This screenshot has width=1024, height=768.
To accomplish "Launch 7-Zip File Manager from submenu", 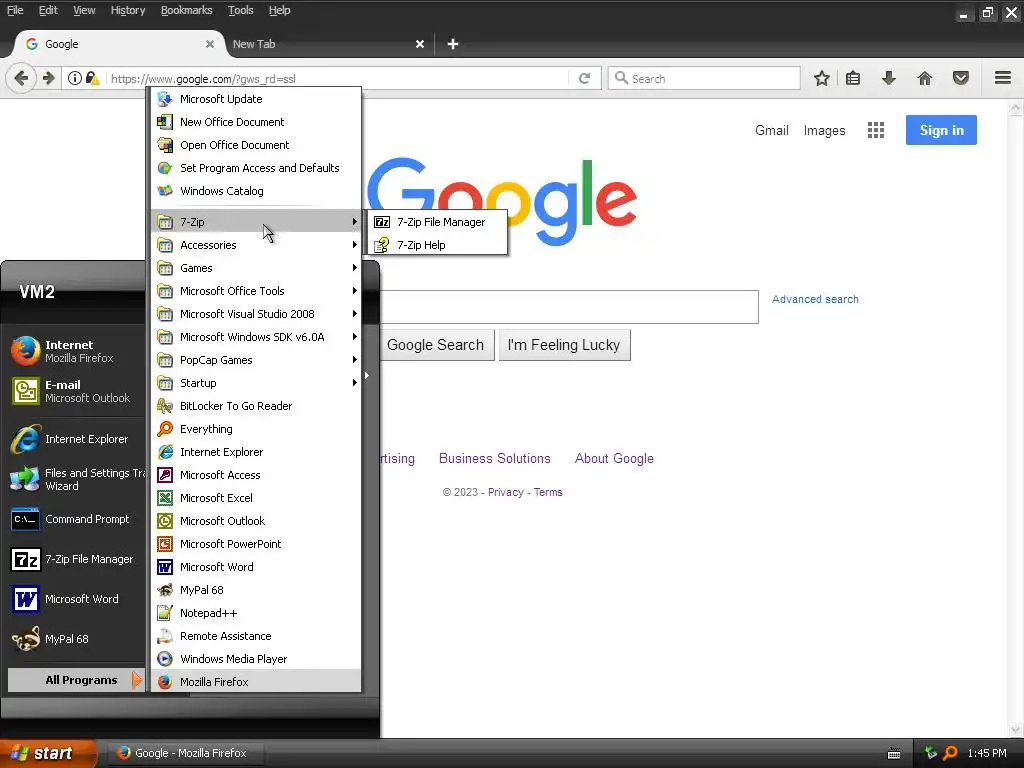I will click(x=438, y=222).
